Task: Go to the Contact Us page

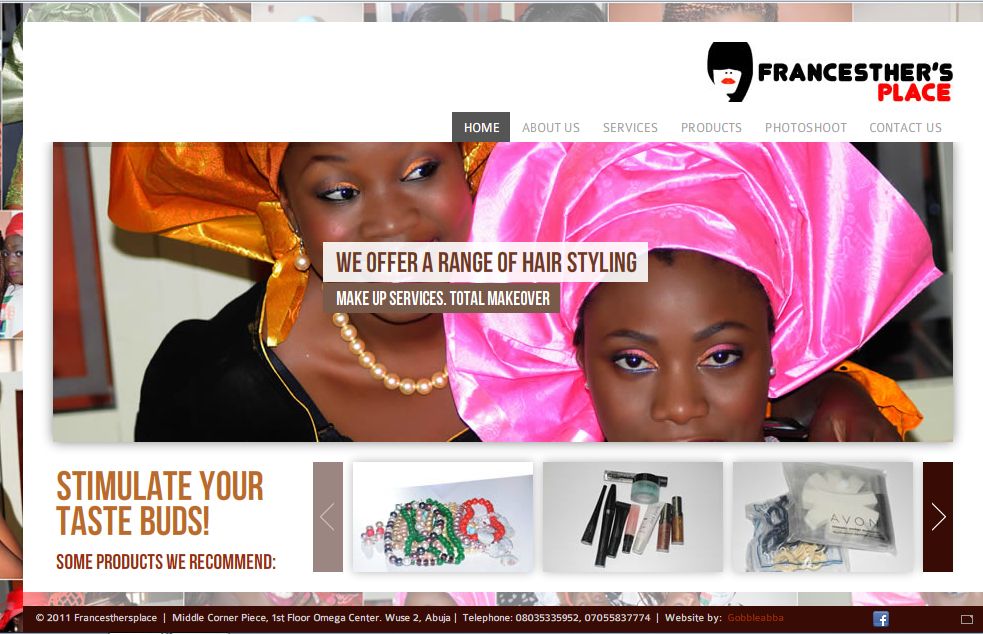Action: pos(905,127)
